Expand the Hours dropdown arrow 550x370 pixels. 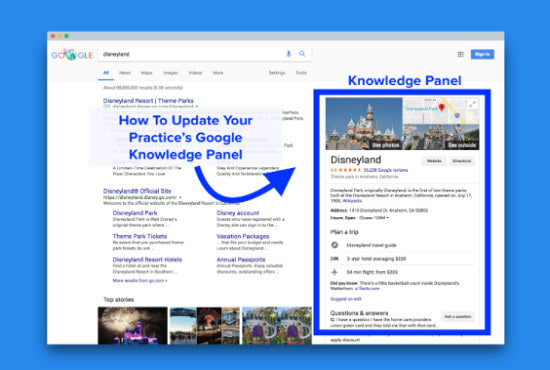[388, 218]
